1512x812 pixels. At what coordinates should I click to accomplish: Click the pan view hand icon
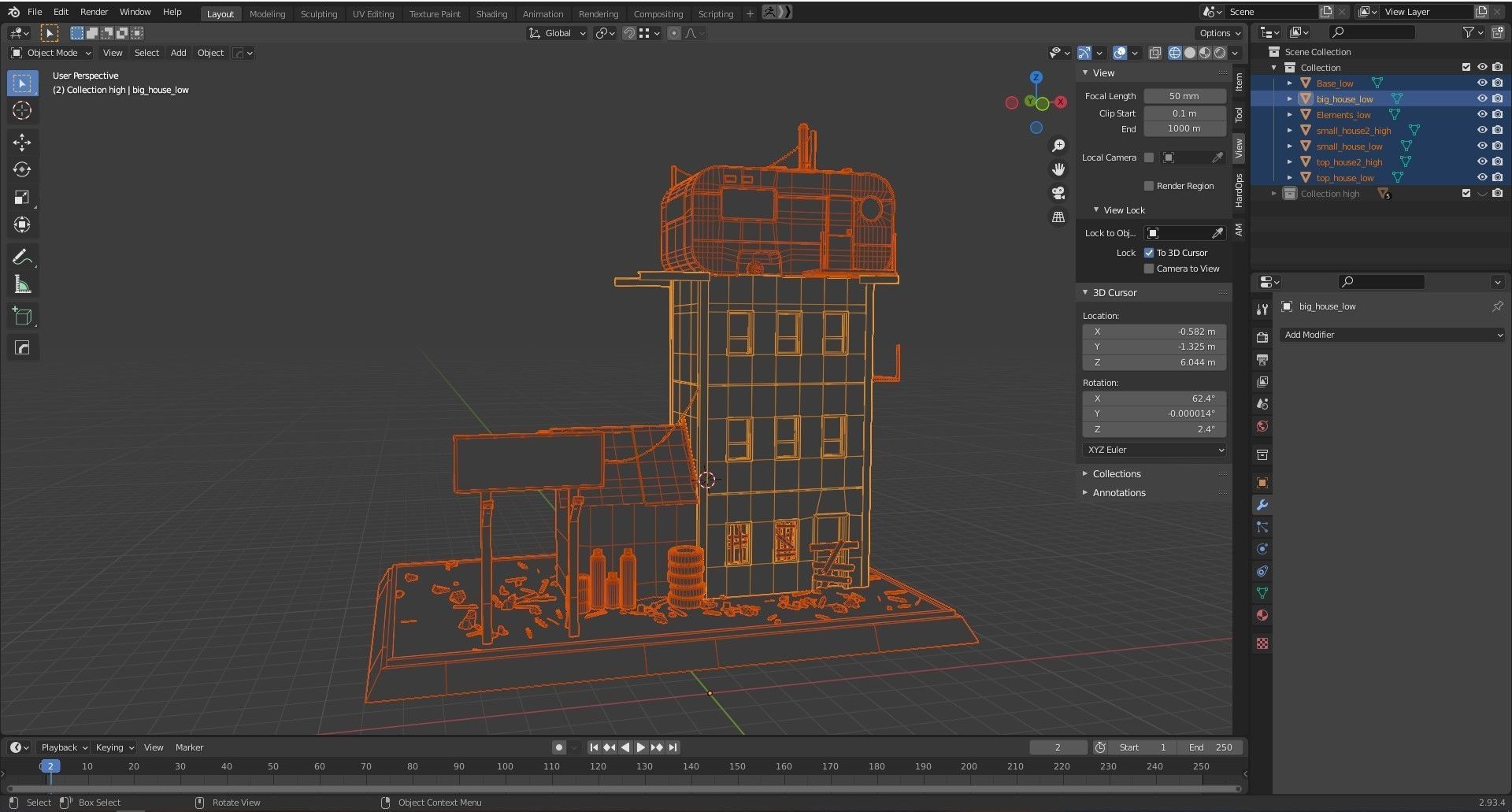[x=1058, y=169]
